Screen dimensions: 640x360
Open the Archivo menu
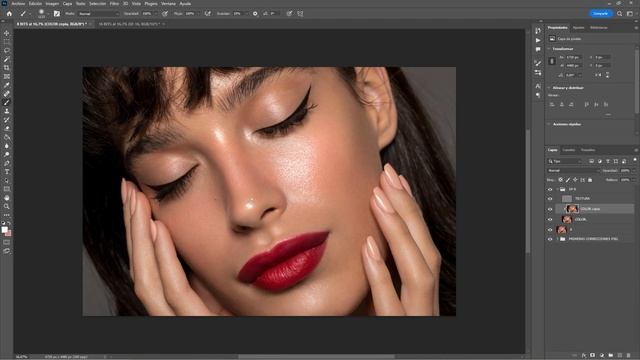coord(18,3)
